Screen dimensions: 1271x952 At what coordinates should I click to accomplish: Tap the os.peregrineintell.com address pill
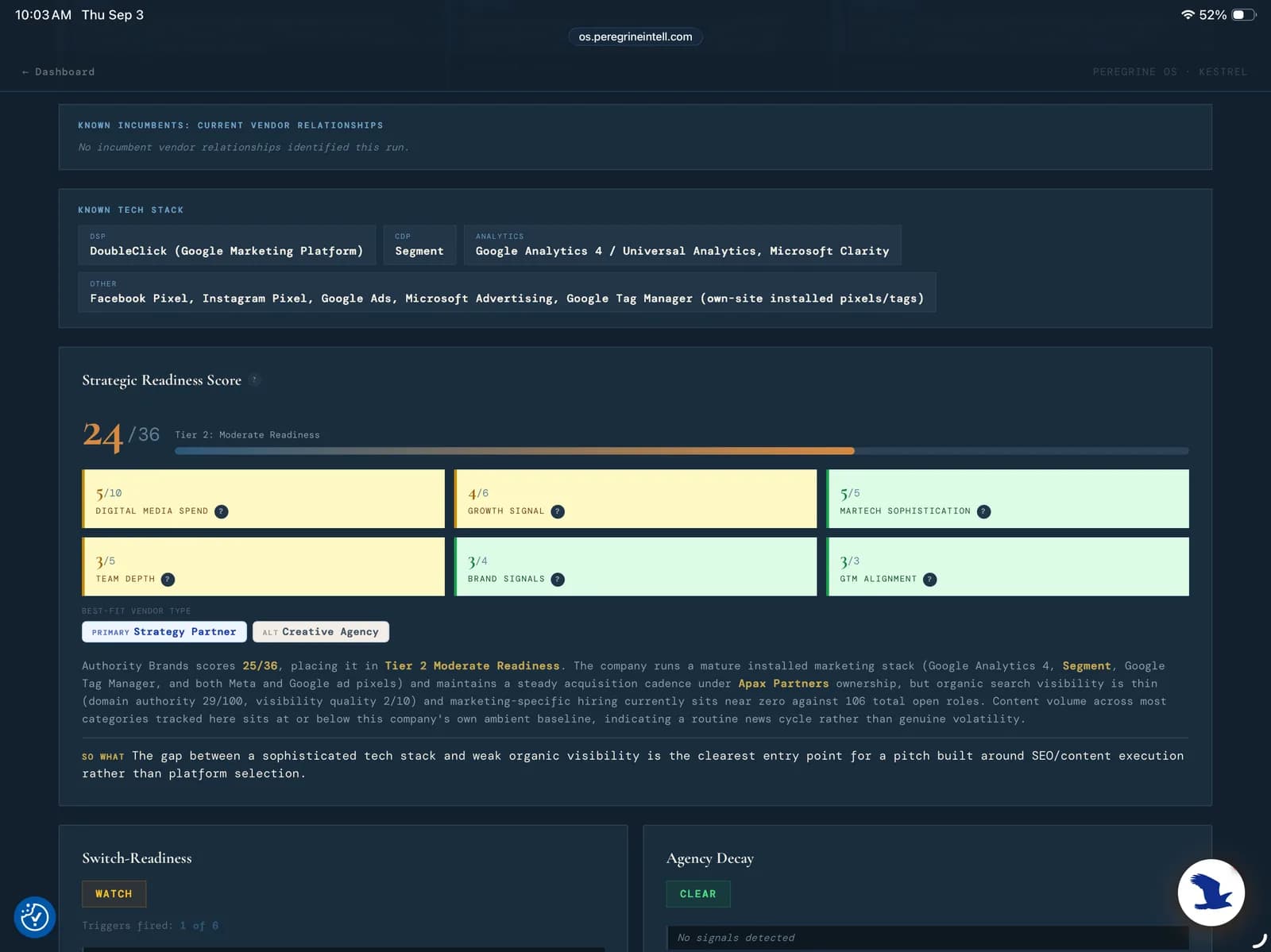pyautogui.click(x=635, y=37)
